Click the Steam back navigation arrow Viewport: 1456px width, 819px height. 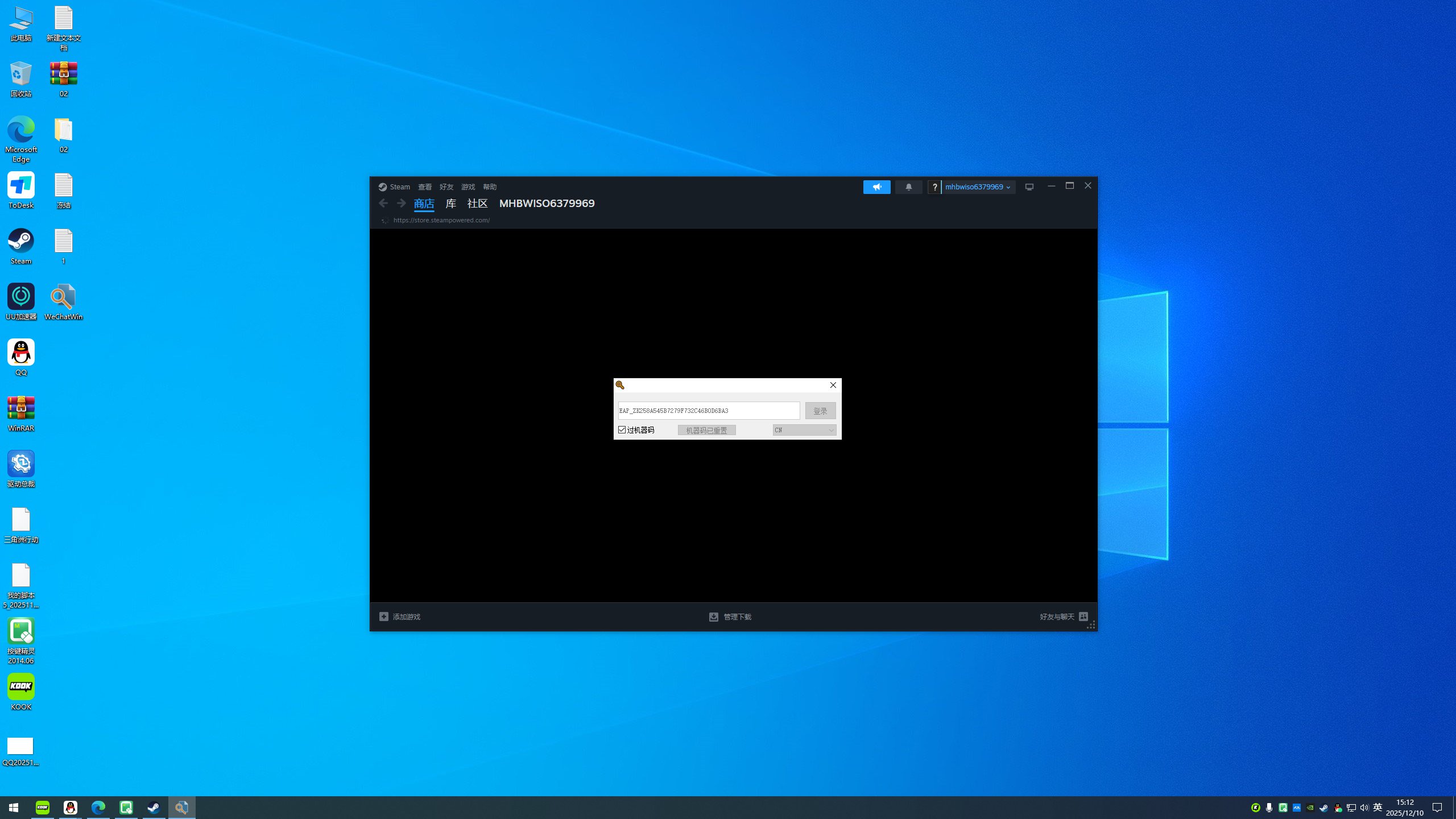point(383,203)
